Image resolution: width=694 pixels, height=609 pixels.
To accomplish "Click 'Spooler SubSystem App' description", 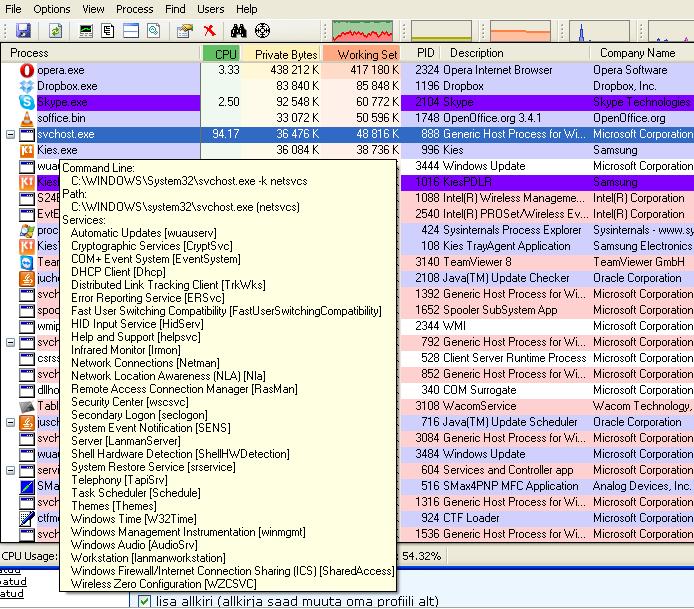I will pyautogui.click(x=500, y=310).
